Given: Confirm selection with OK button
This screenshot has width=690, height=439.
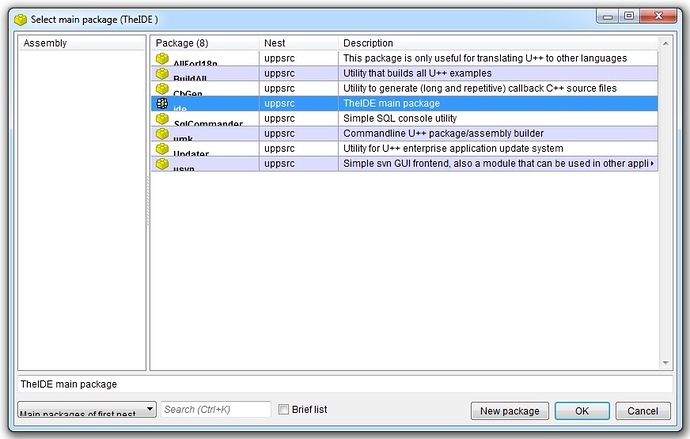Looking at the screenshot, I should 582,411.
